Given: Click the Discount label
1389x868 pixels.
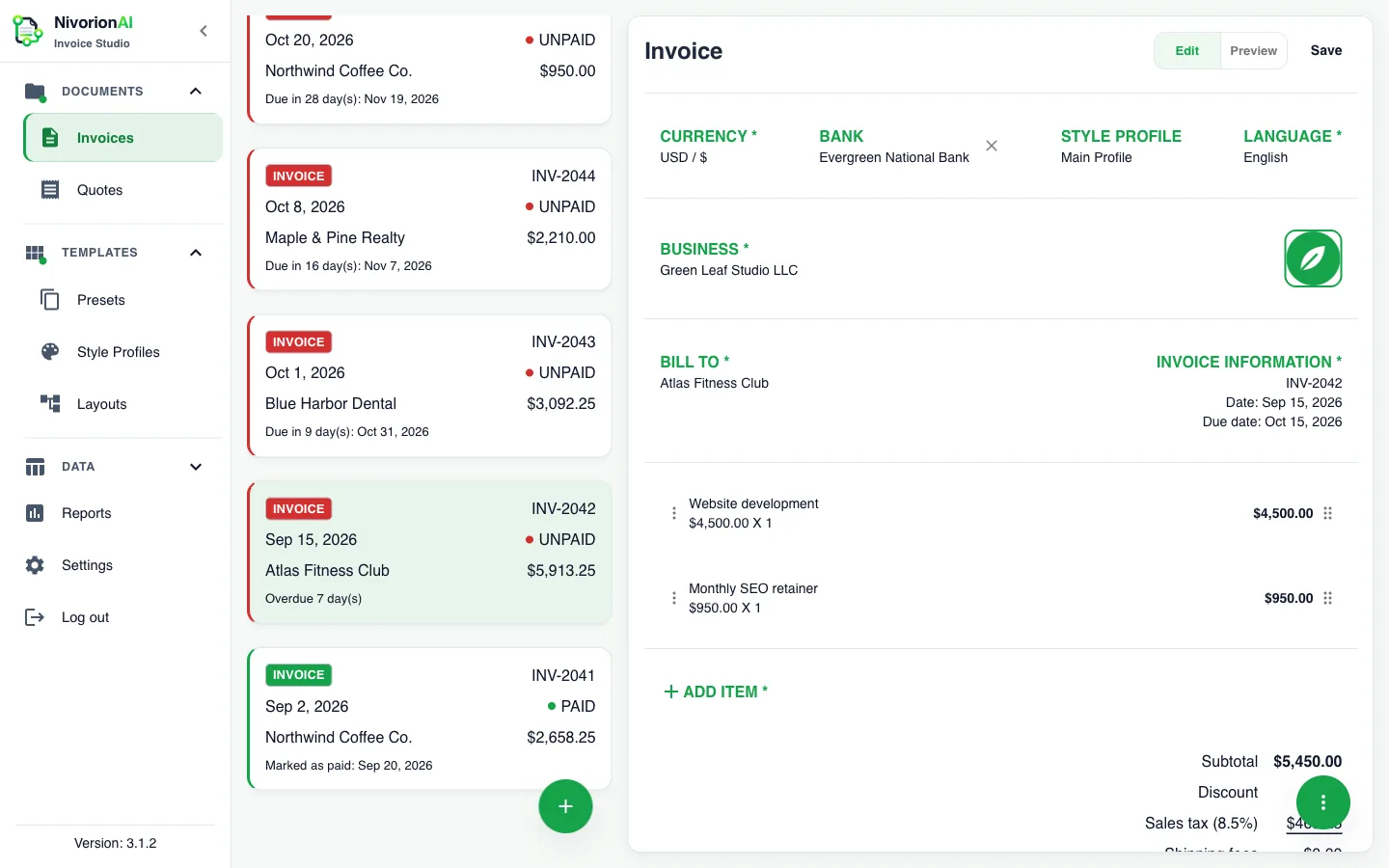Looking at the screenshot, I should [1228, 793].
